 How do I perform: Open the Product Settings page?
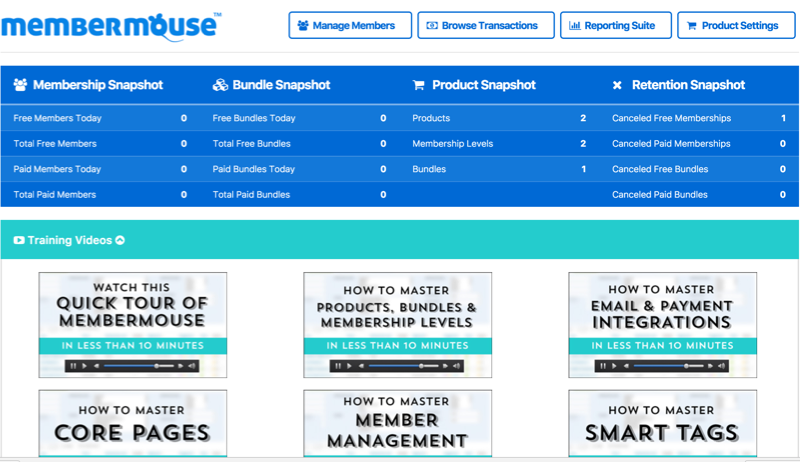pos(736,25)
